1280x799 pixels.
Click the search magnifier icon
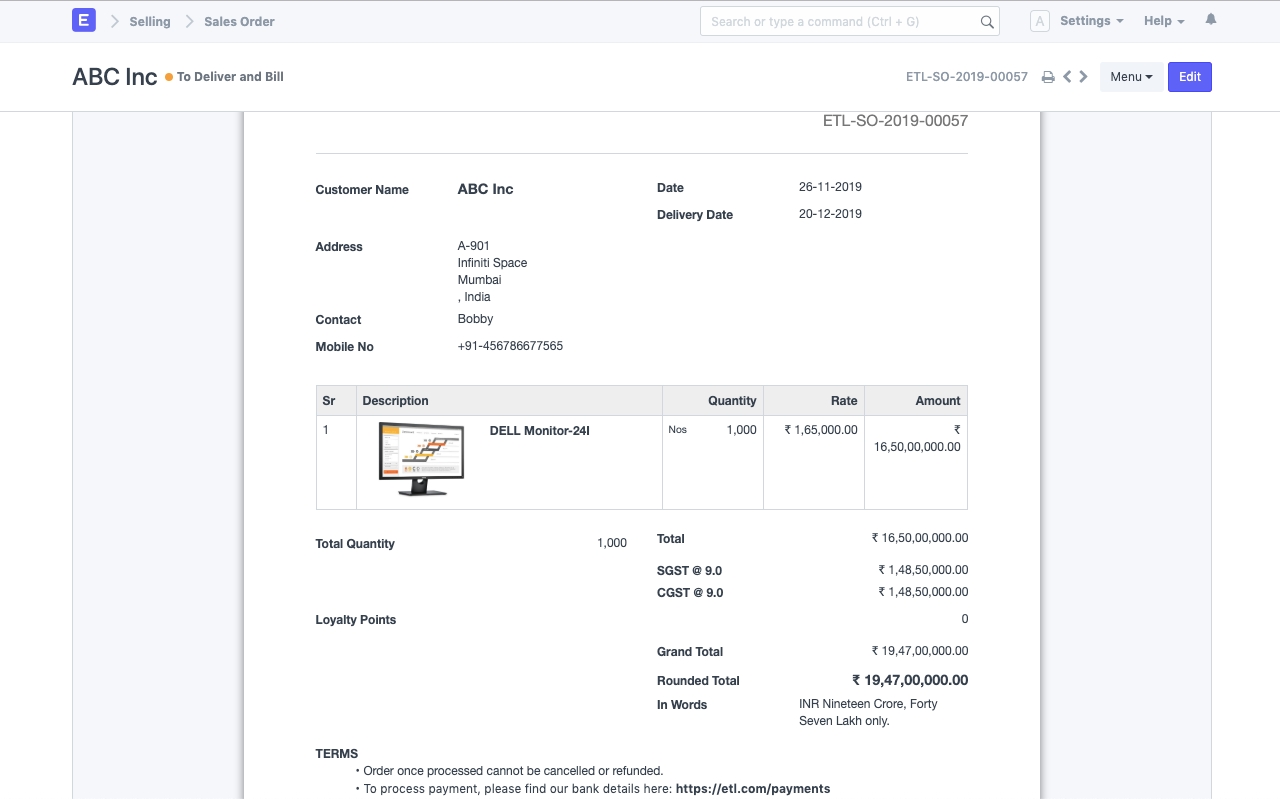pyautogui.click(x=987, y=22)
